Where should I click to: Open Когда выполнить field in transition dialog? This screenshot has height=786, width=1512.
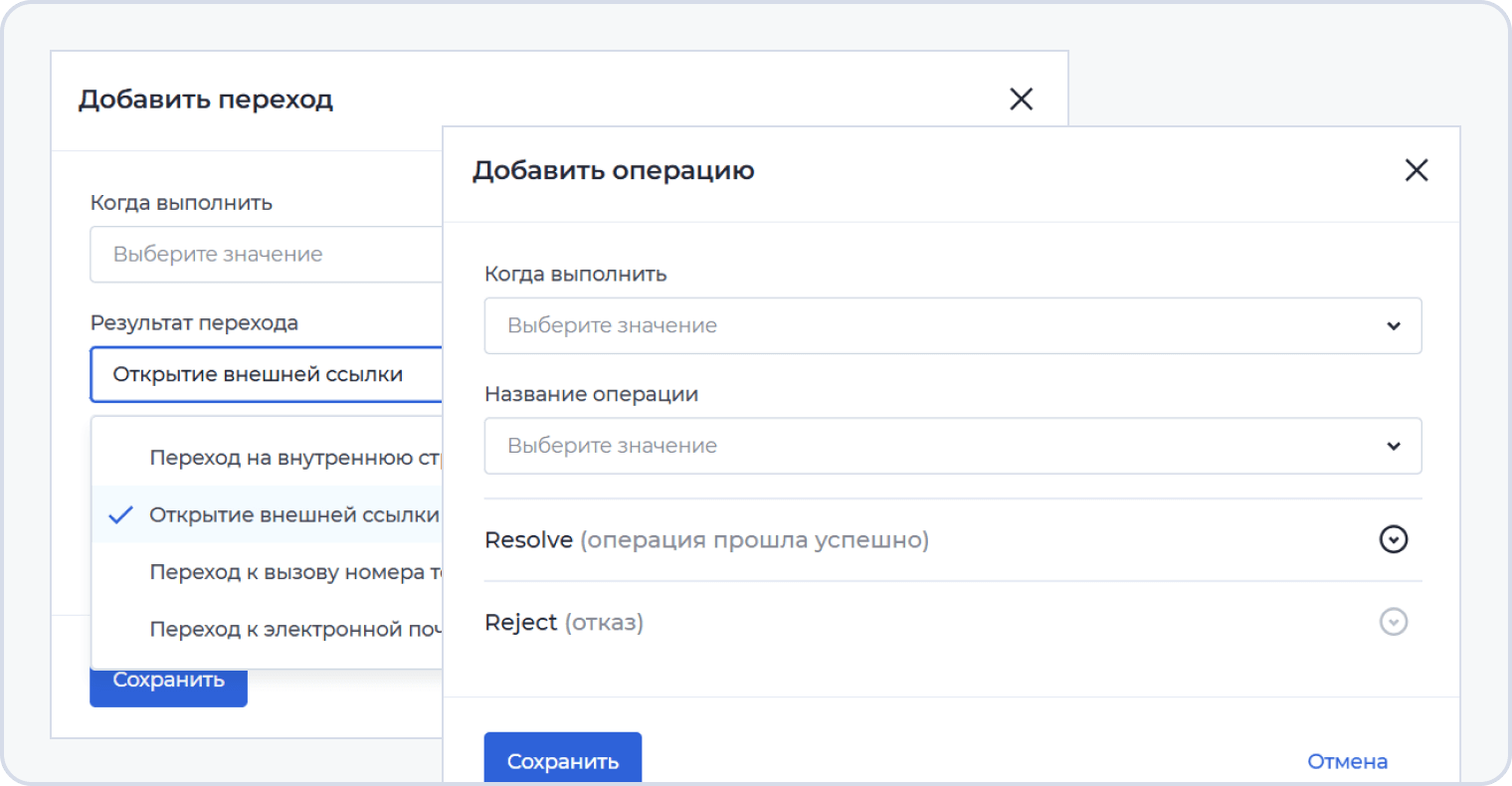click(266, 255)
